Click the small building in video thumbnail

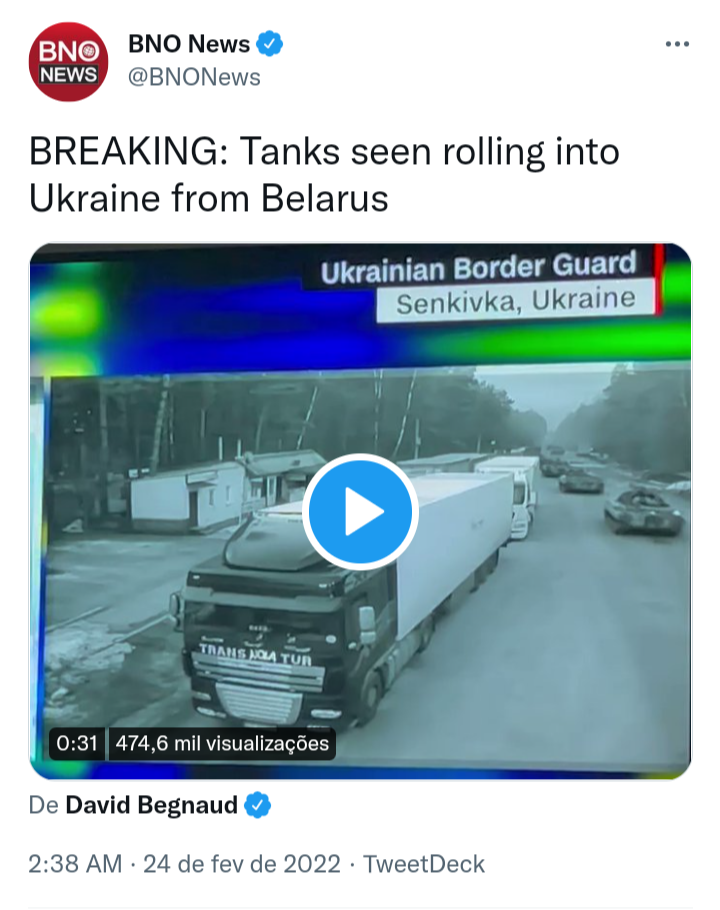186,496
